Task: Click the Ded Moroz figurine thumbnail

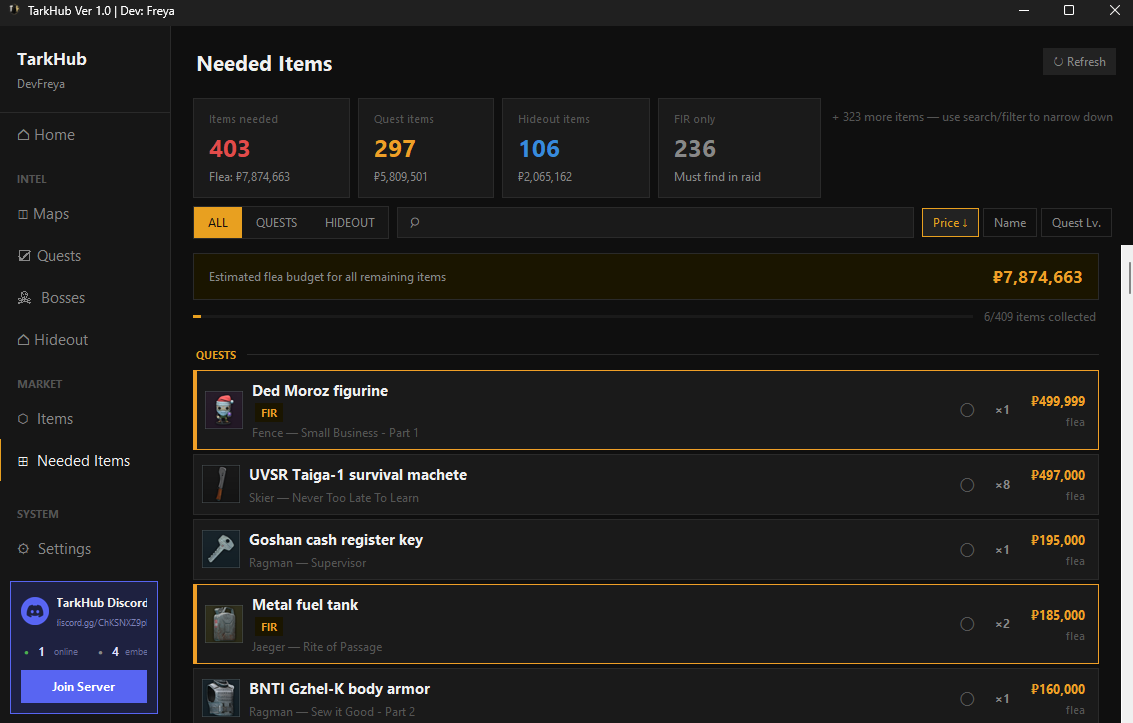Action: pyautogui.click(x=224, y=410)
